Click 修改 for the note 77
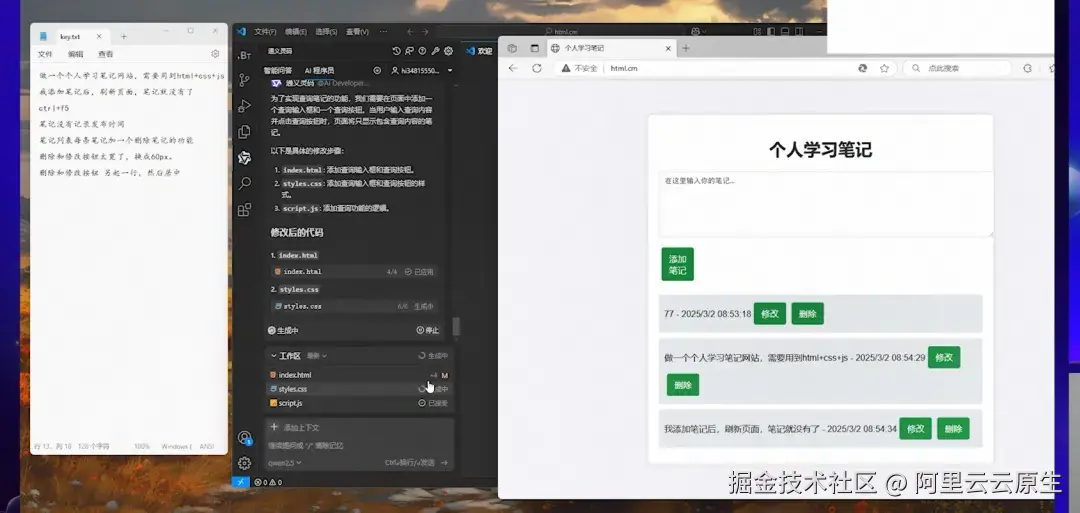This screenshot has height=513, width=1080. 769,313
